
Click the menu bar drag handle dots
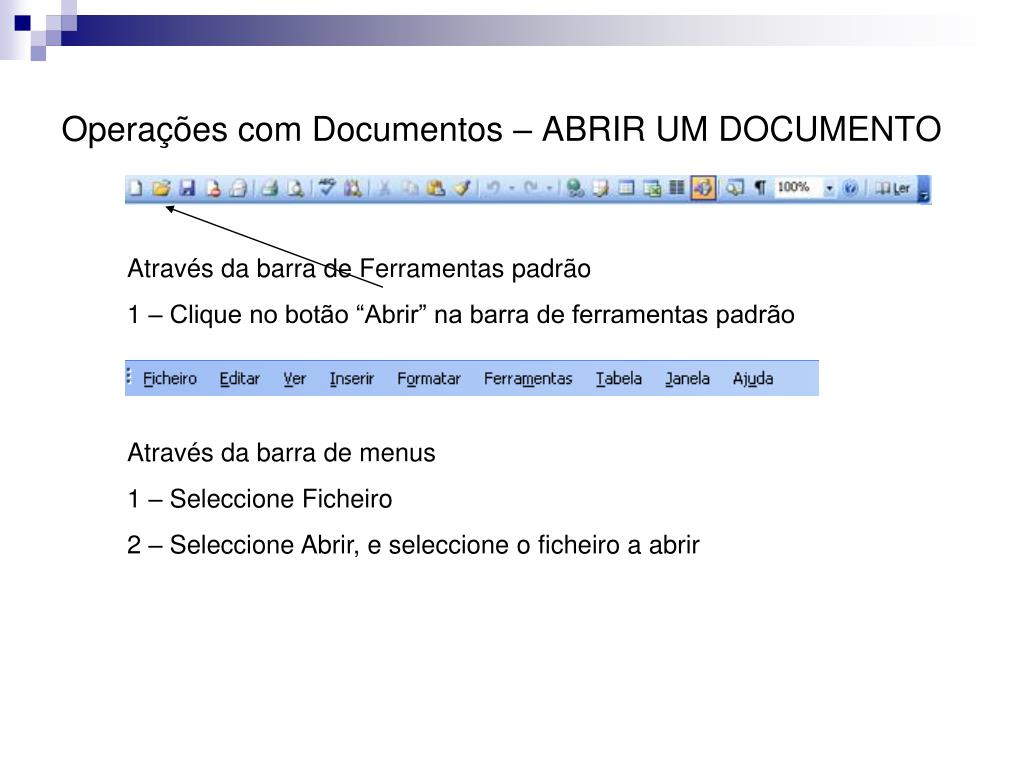tap(129, 377)
